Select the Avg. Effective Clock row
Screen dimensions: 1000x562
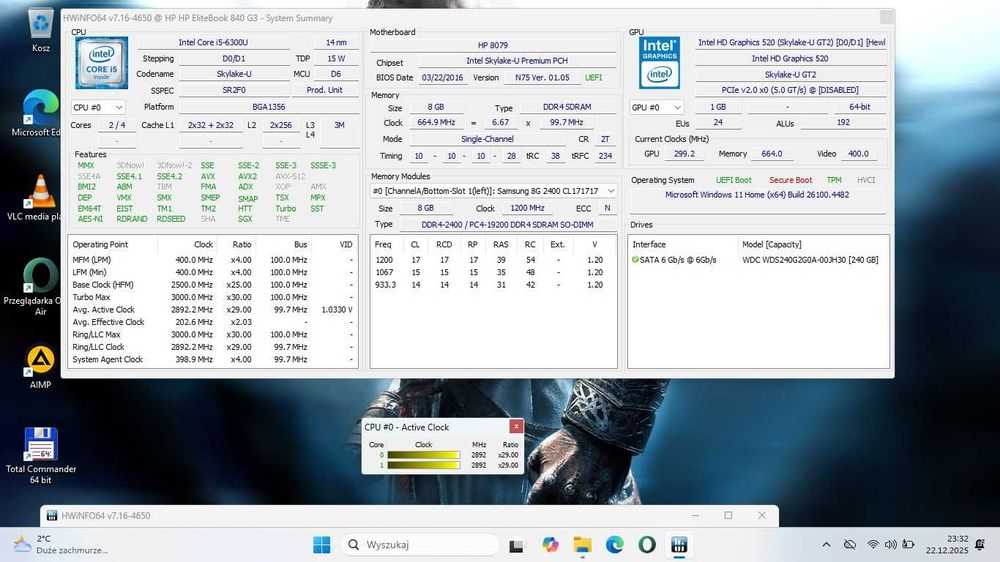pyautogui.click(x=212, y=322)
